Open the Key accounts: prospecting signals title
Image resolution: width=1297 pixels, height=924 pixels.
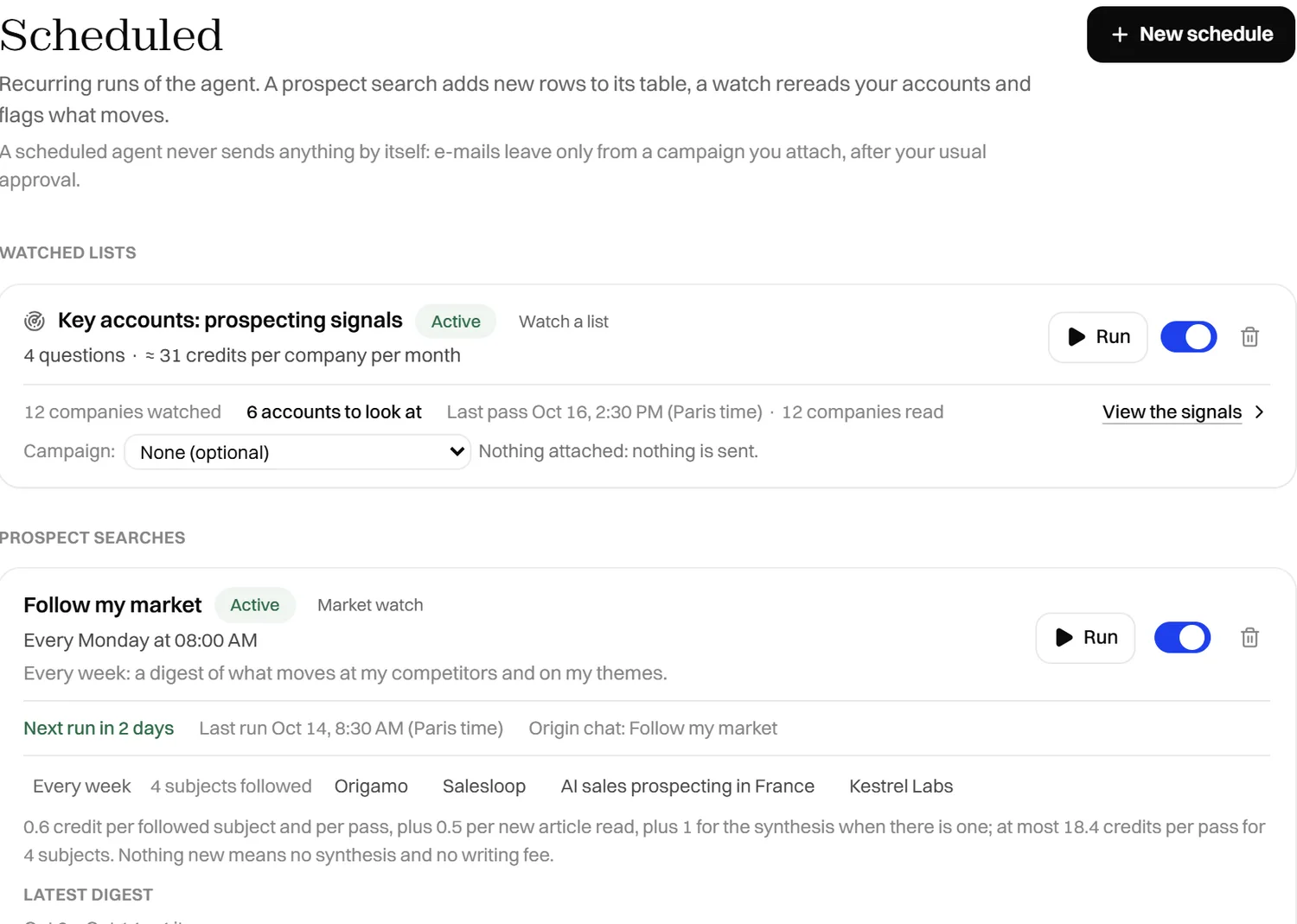[230, 321]
